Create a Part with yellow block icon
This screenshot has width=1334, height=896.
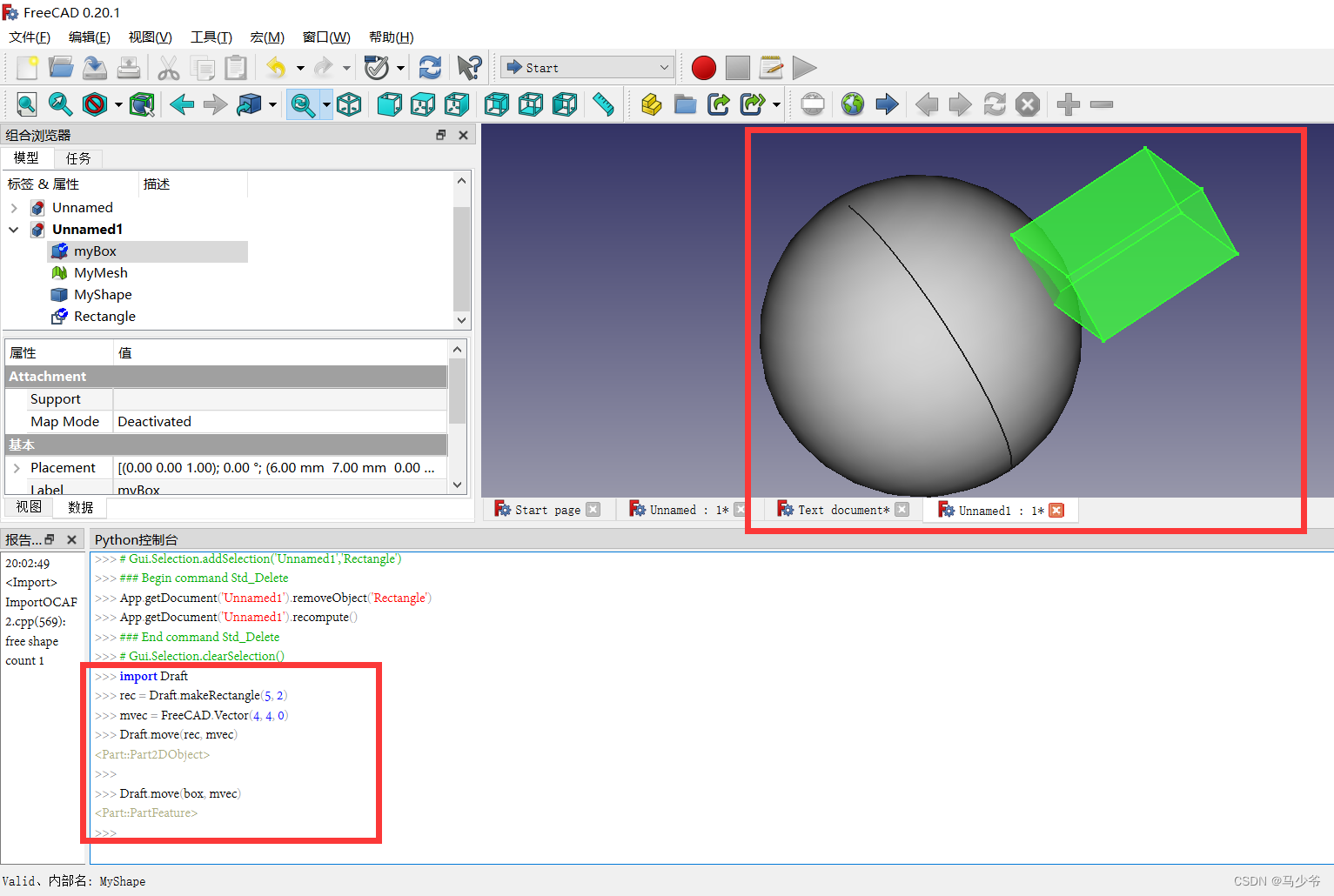click(x=651, y=104)
